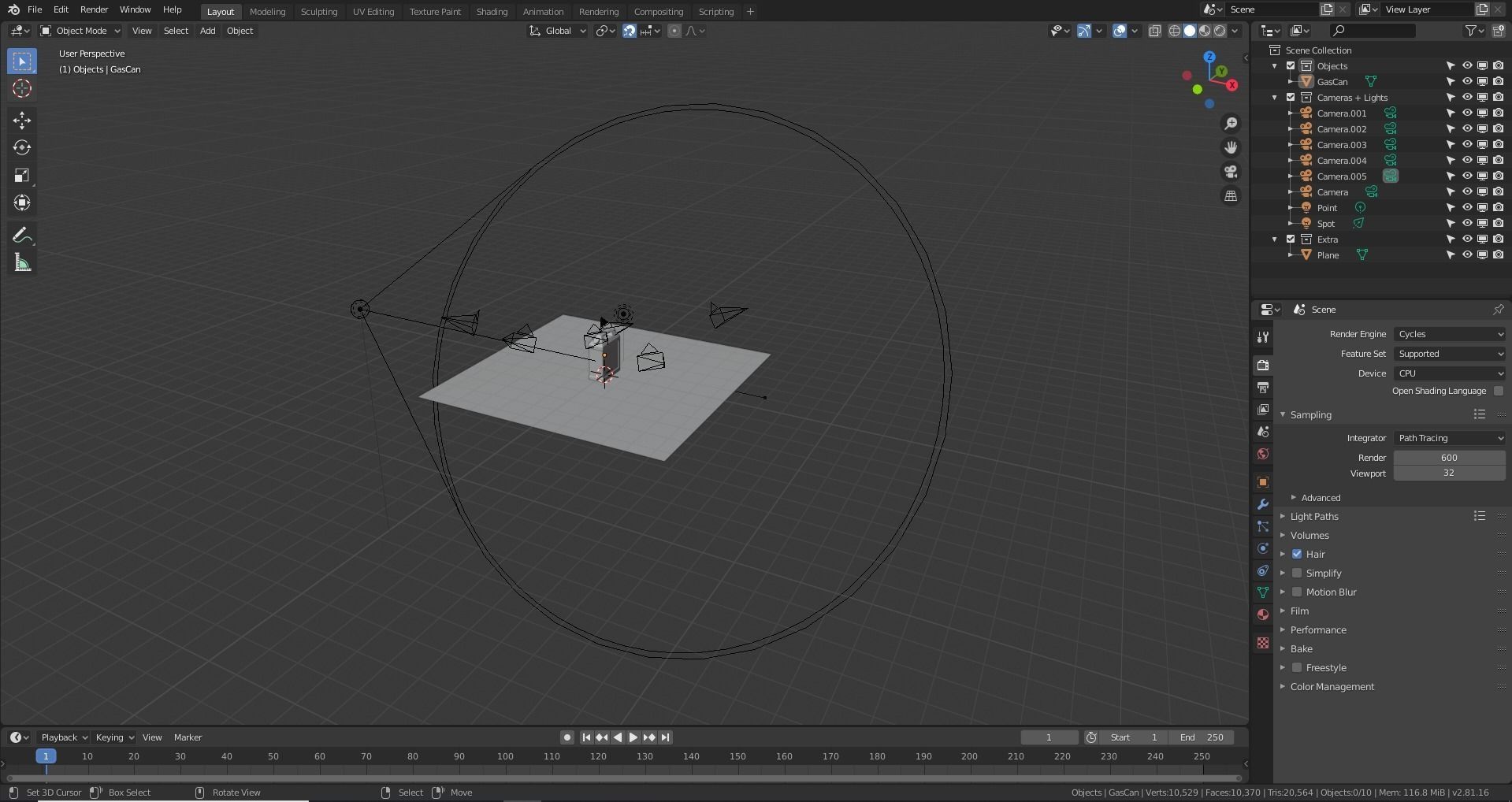Open the Texture properties checker icon

coord(1263,643)
